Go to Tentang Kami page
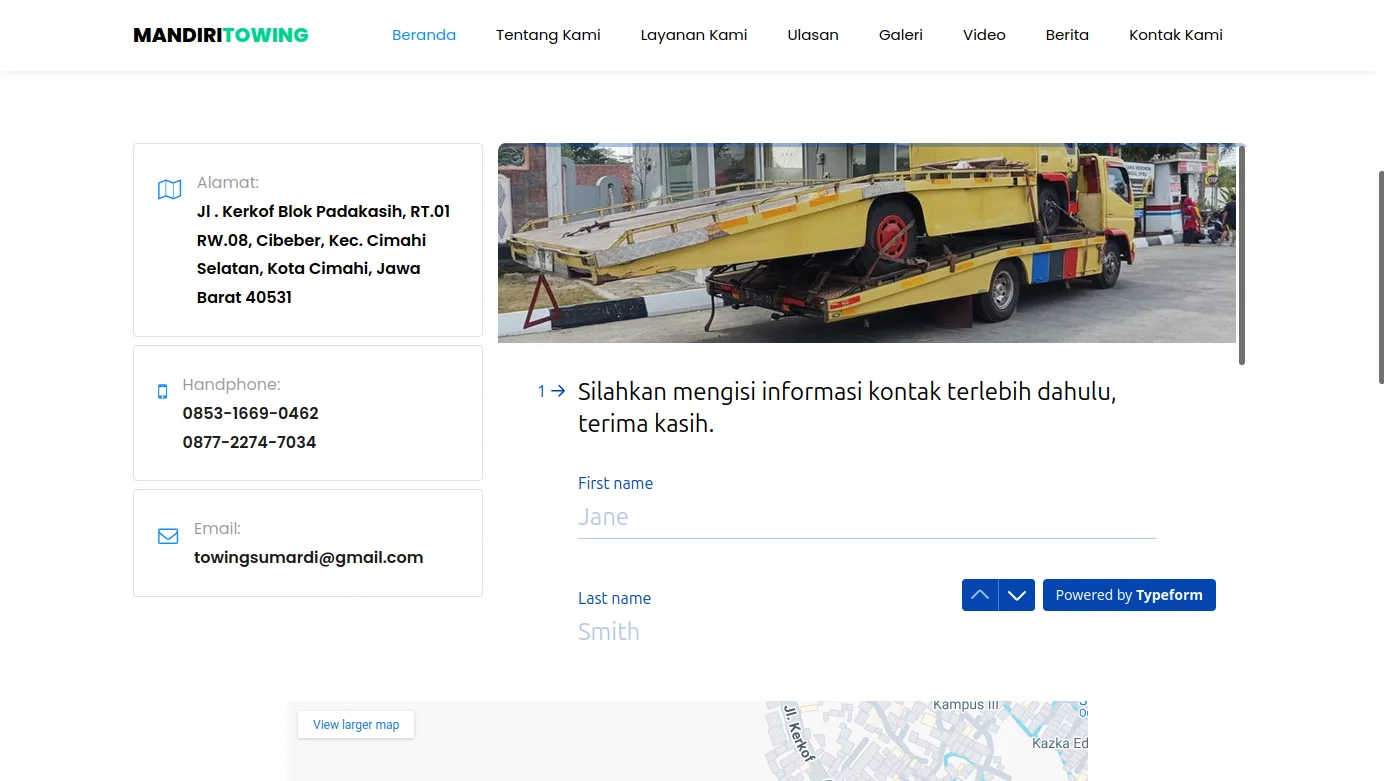 [x=548, y=35]
